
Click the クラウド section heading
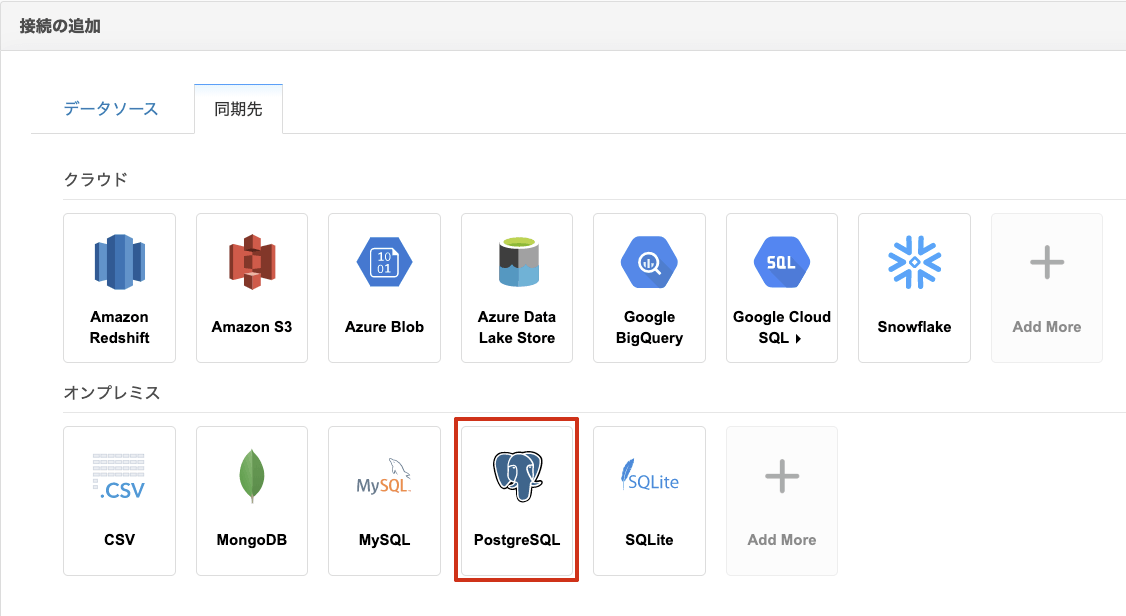pos(96,180)
